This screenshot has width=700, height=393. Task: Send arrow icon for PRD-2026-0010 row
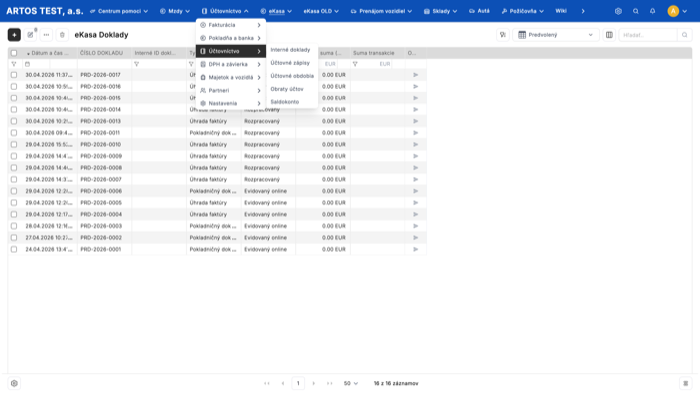tap(416, 144)
